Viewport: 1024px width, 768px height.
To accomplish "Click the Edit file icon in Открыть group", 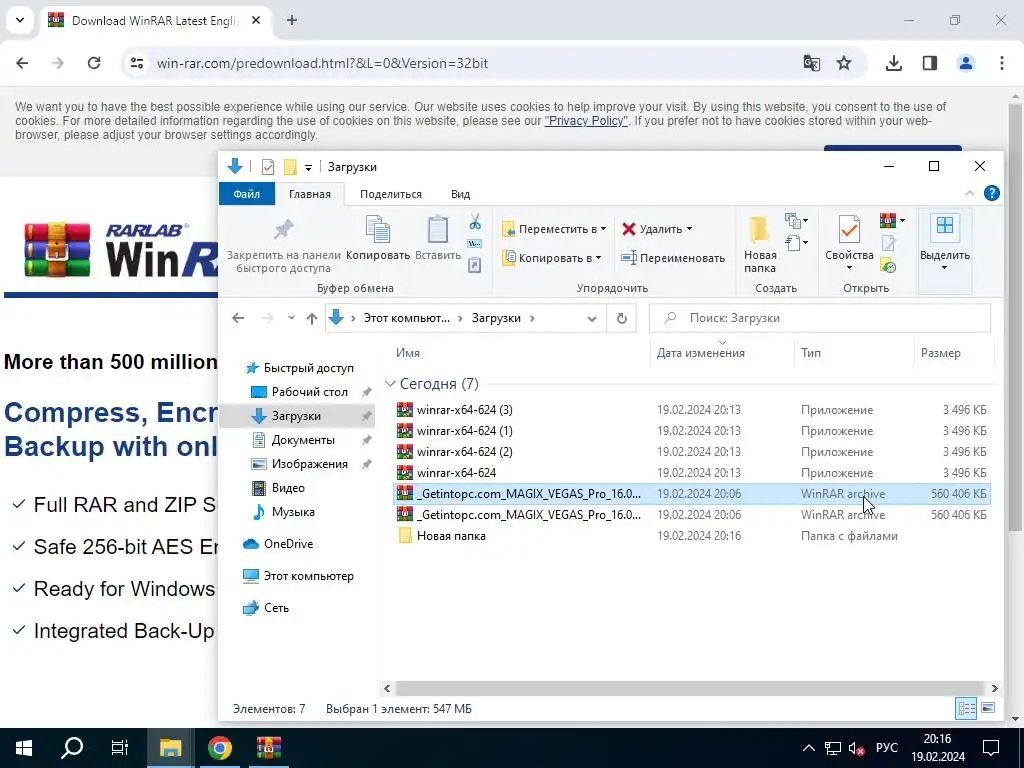I will click(x=888, y=244).
